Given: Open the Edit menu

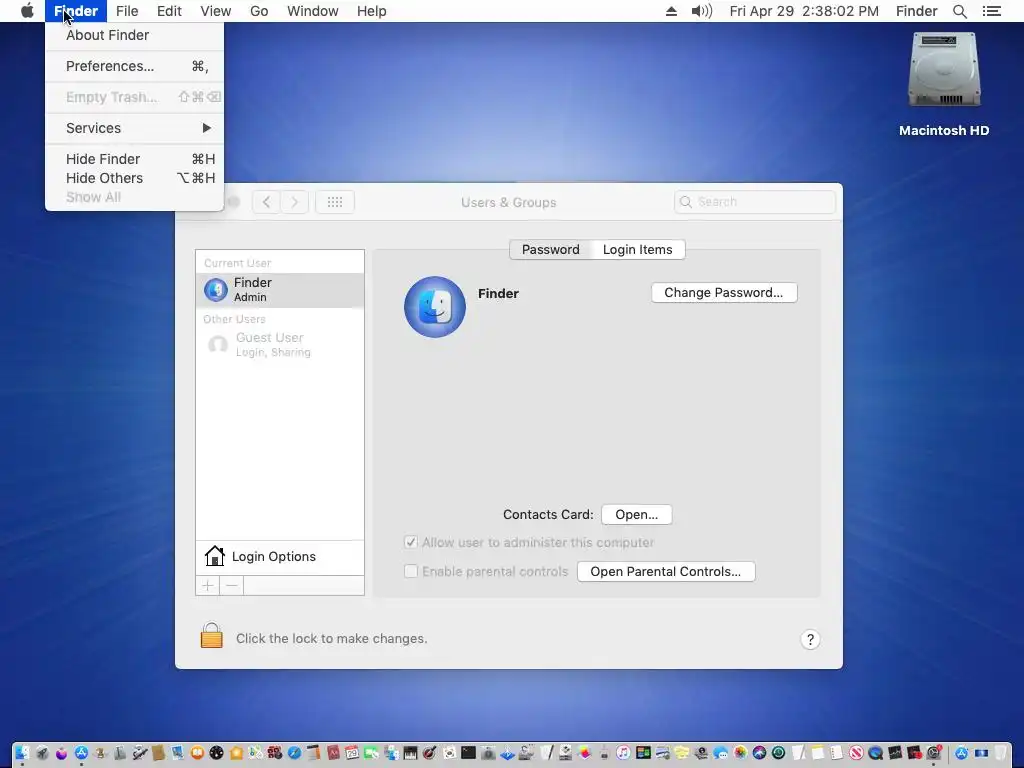Looking at the screenshot, I should tap(169, 11).
